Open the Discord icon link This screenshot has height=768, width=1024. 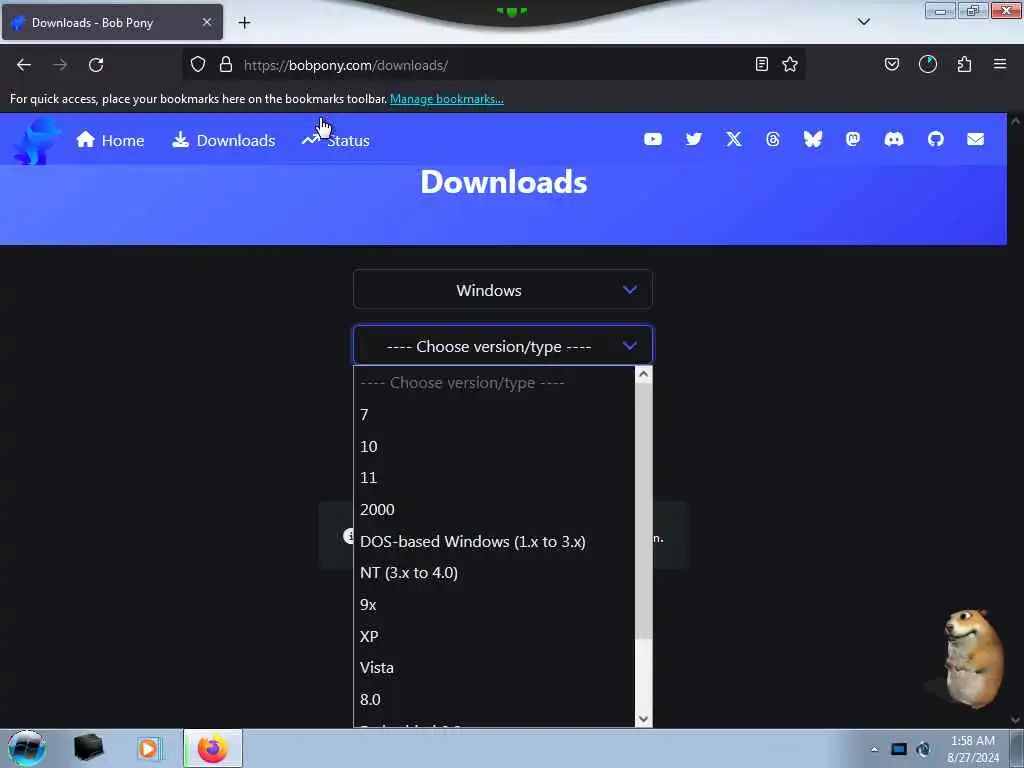pos(893,139)
